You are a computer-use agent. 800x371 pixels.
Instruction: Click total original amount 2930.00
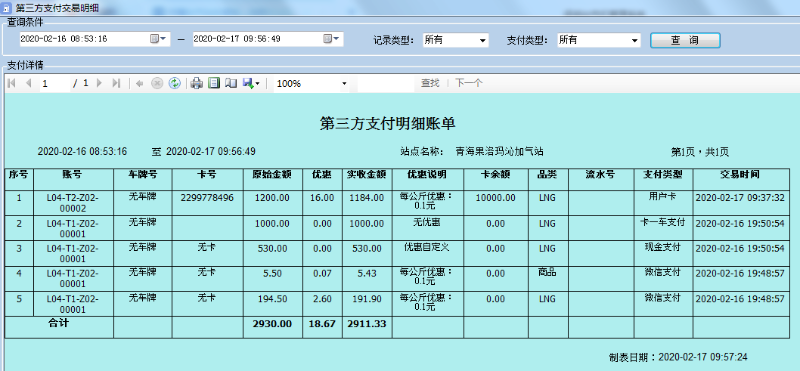click(272, 324)
